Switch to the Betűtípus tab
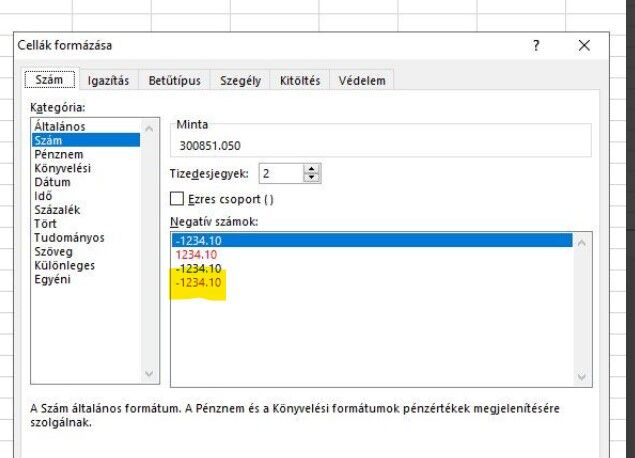Viewport: 635px width, 458px height. tap(175, 81)
